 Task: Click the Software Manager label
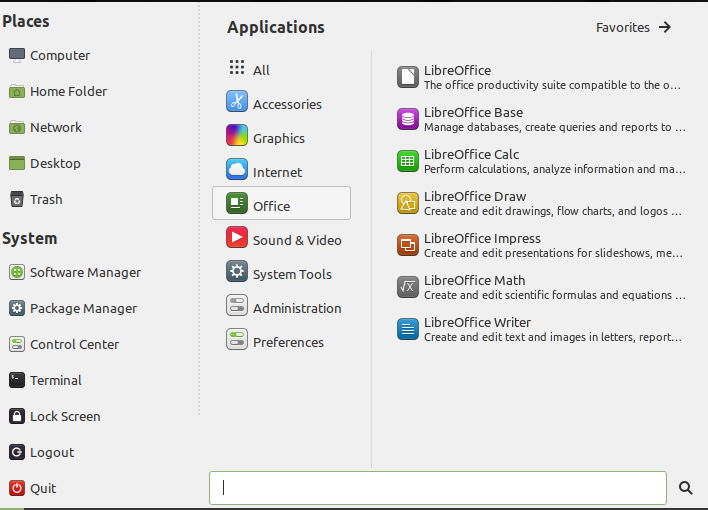pyautogui.click(x=85, y=272)
